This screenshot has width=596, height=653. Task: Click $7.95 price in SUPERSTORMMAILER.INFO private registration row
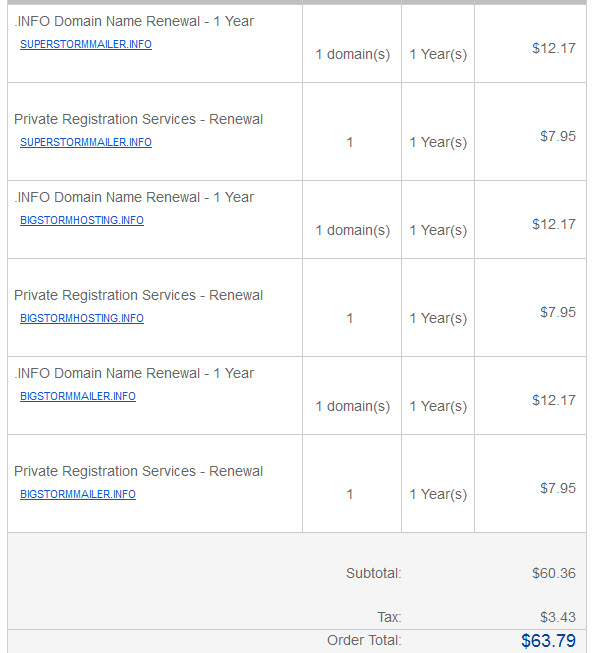pos(558,136)
